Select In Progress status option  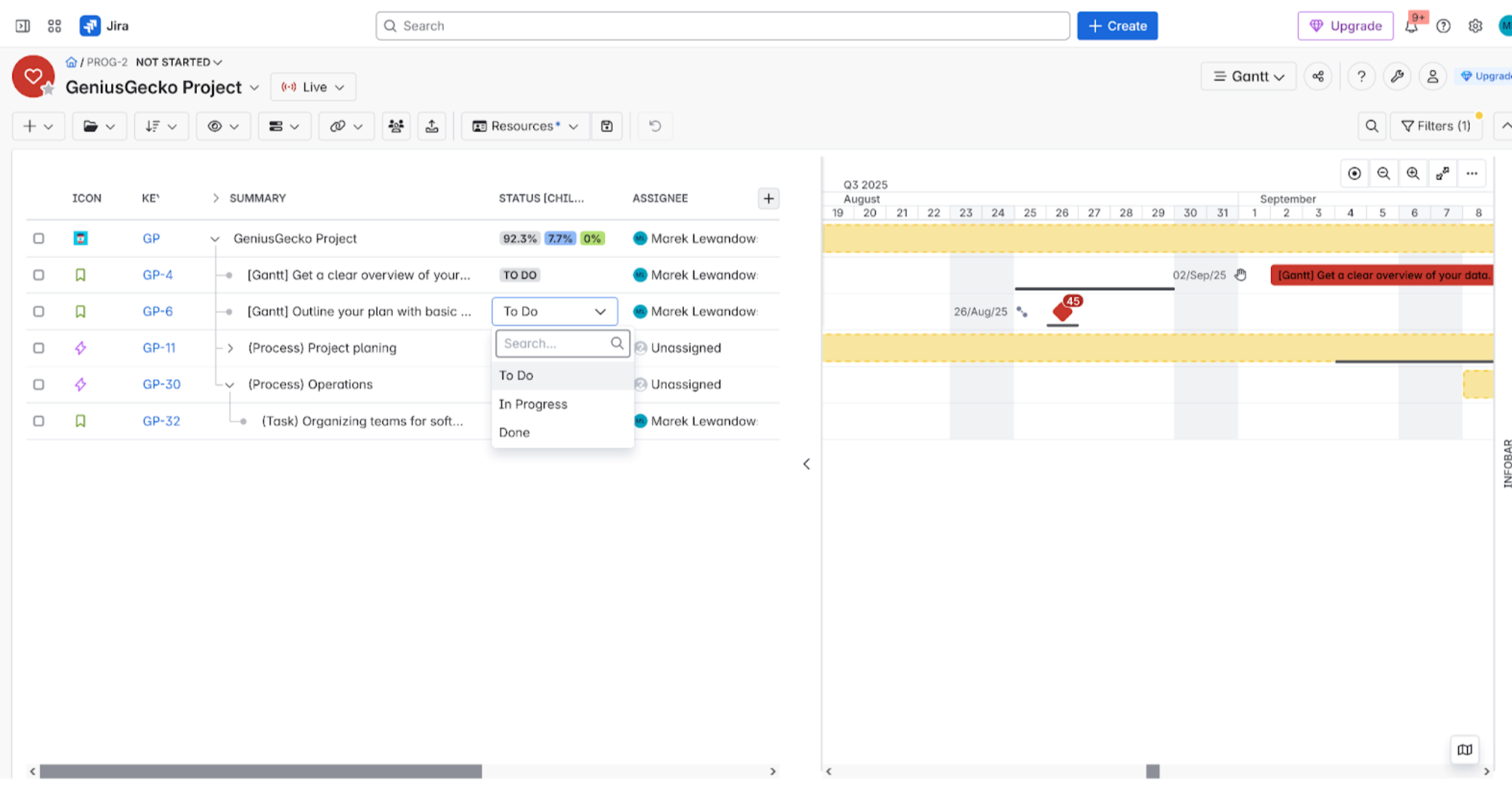pyautogui.click(x=533, y=404)
